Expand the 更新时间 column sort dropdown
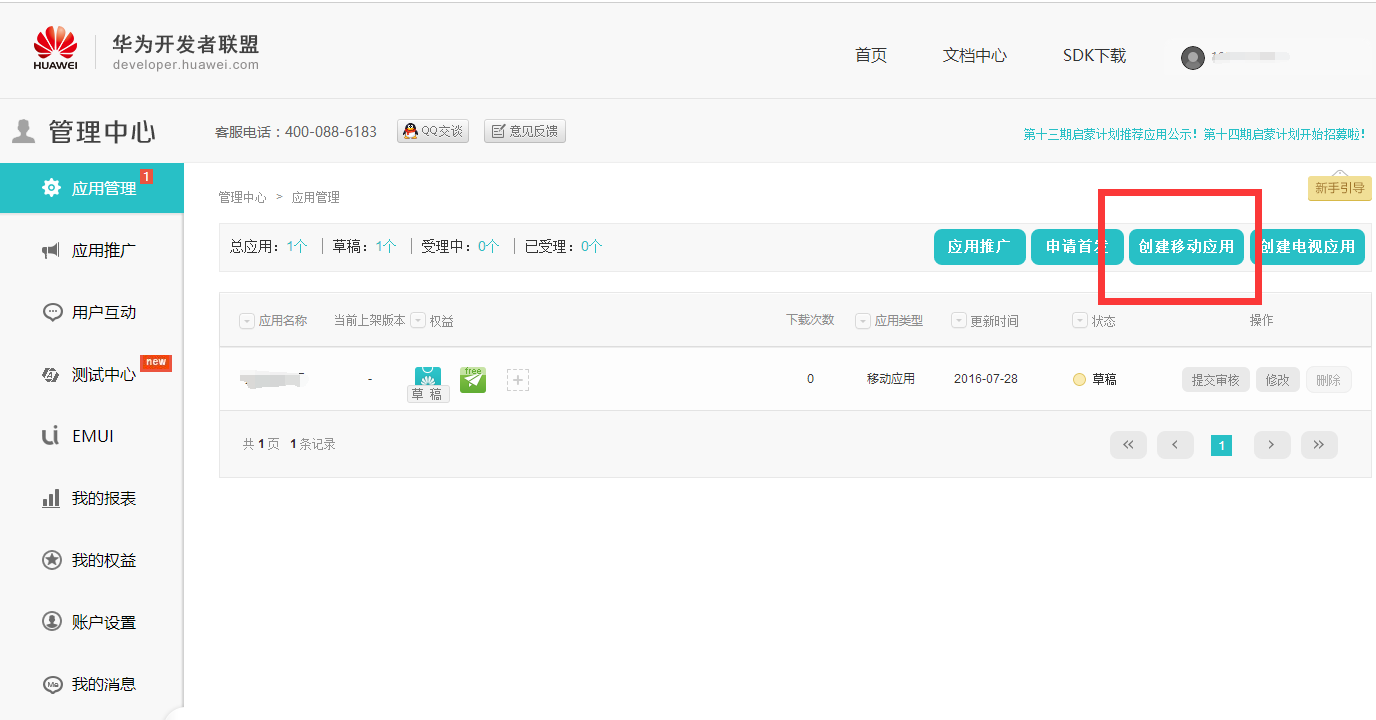The image size is (1376, 720). (959, 321)
